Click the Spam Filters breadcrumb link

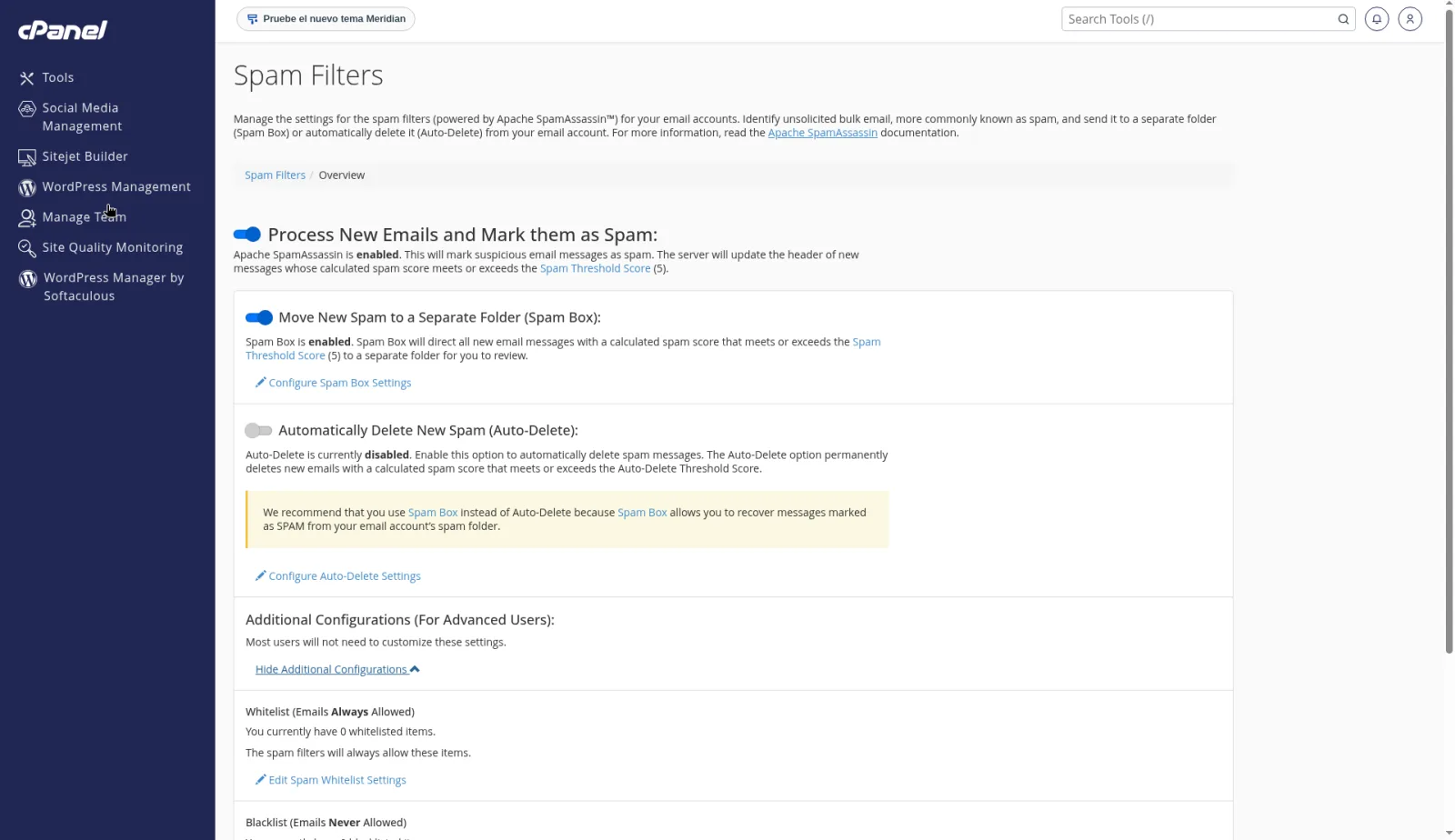pos(275,175)
